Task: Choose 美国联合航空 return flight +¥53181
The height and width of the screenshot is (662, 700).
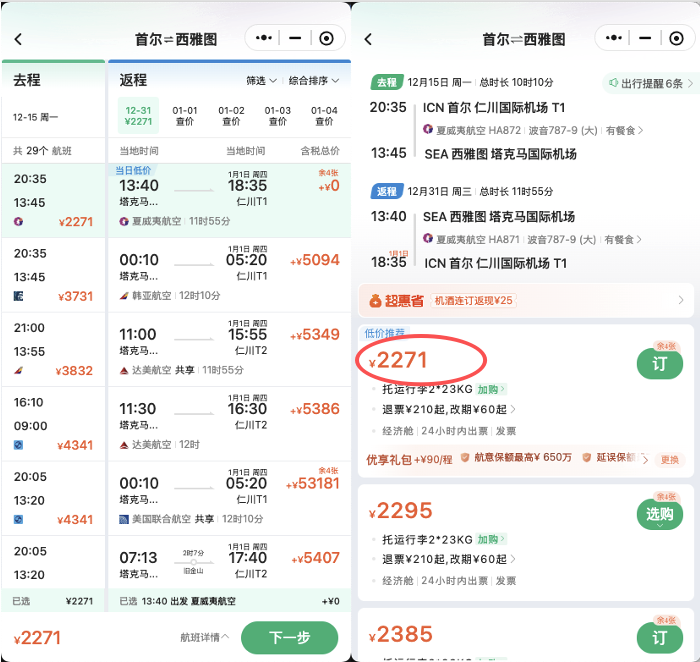Action: 229,499
